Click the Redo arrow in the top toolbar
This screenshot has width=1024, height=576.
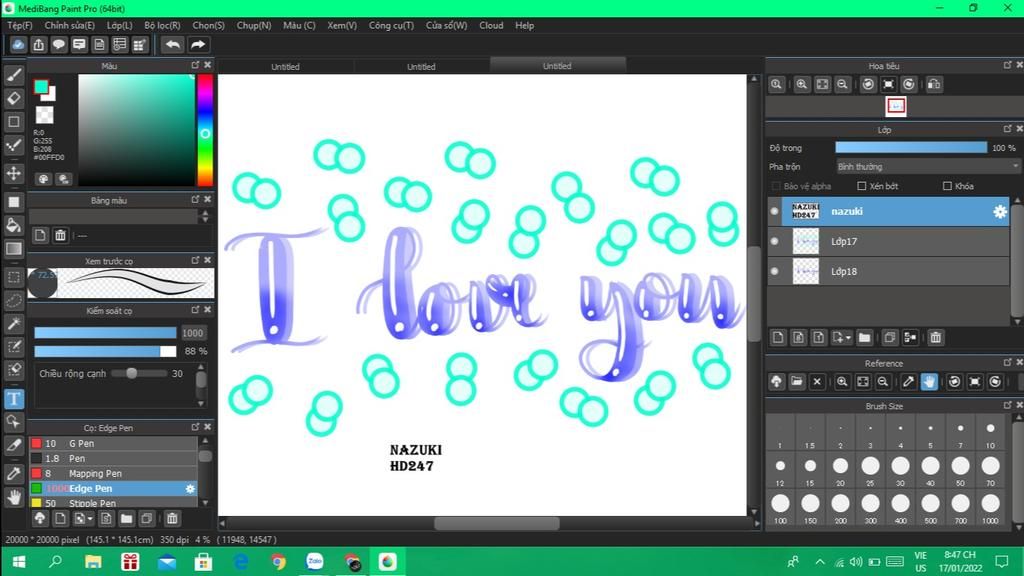point(198,44)
